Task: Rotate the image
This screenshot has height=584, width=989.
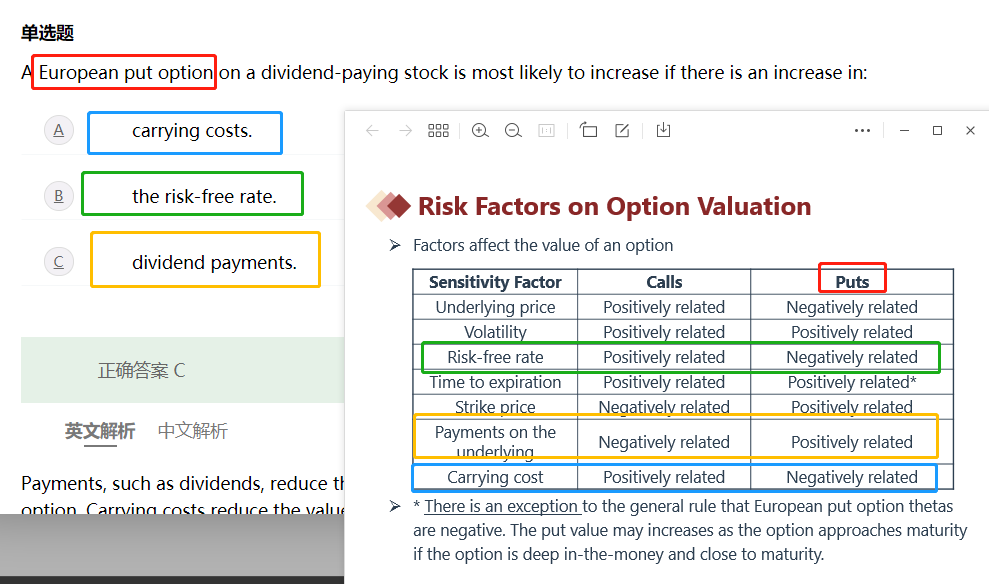Action: pos(588,131)
